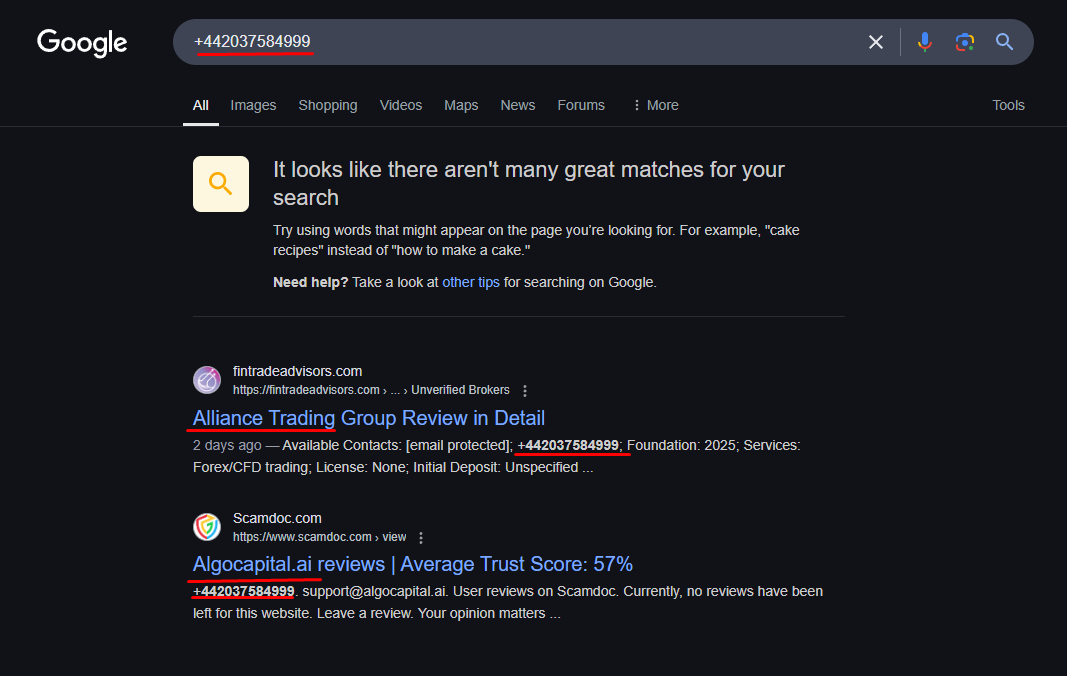Go to the Videos tab
This screenshot has height=676, width=1067.
tap(401, 106)
